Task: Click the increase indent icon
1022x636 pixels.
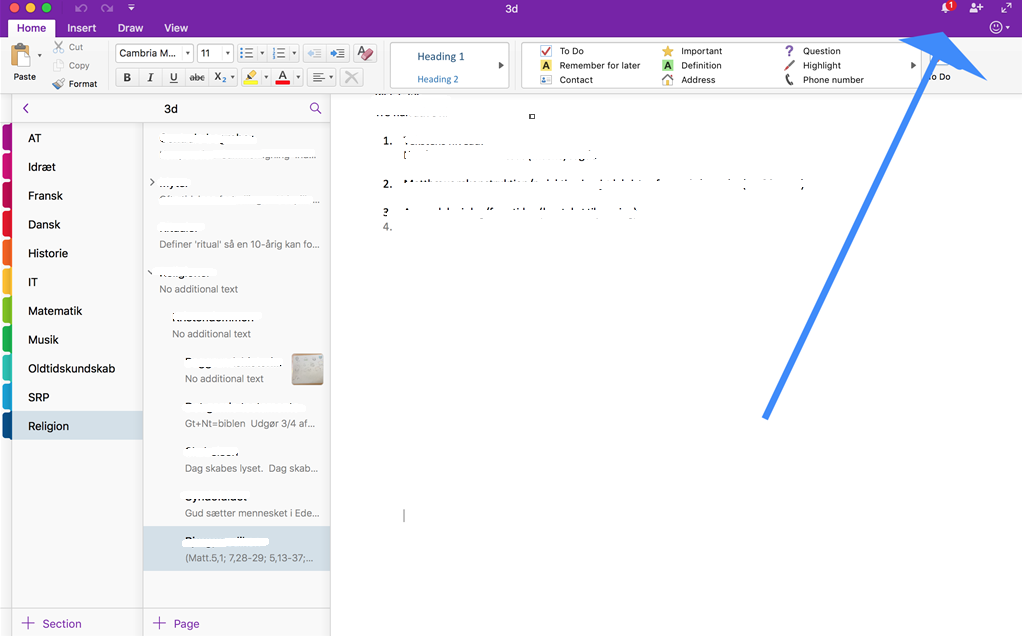Action: (338, 53)
